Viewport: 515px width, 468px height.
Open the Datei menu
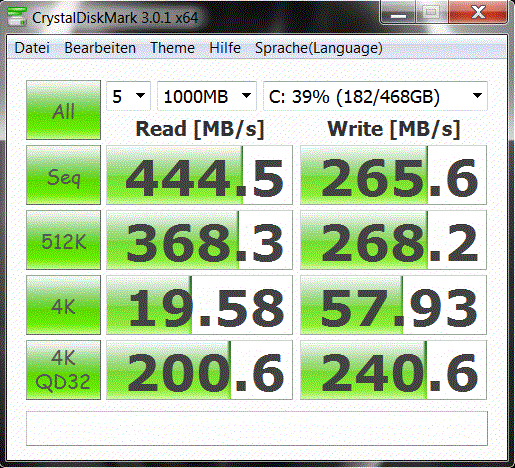32,48
